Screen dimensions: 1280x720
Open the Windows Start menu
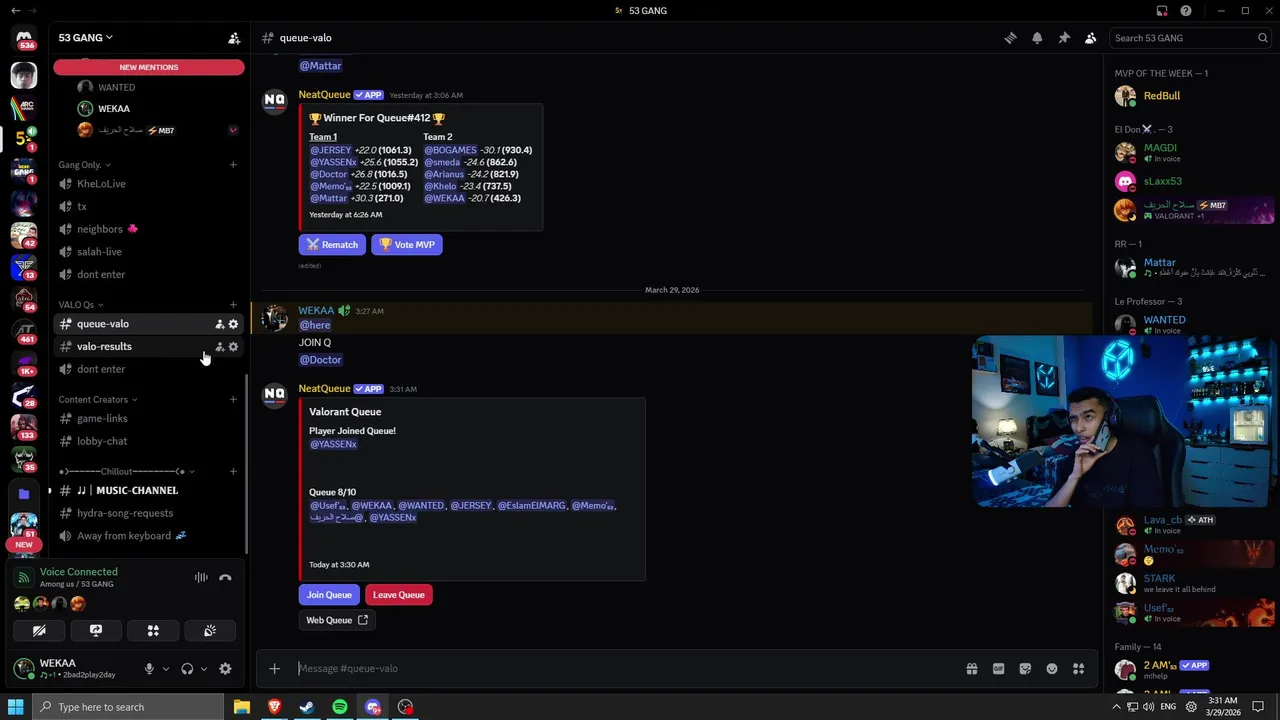[15, 707]
